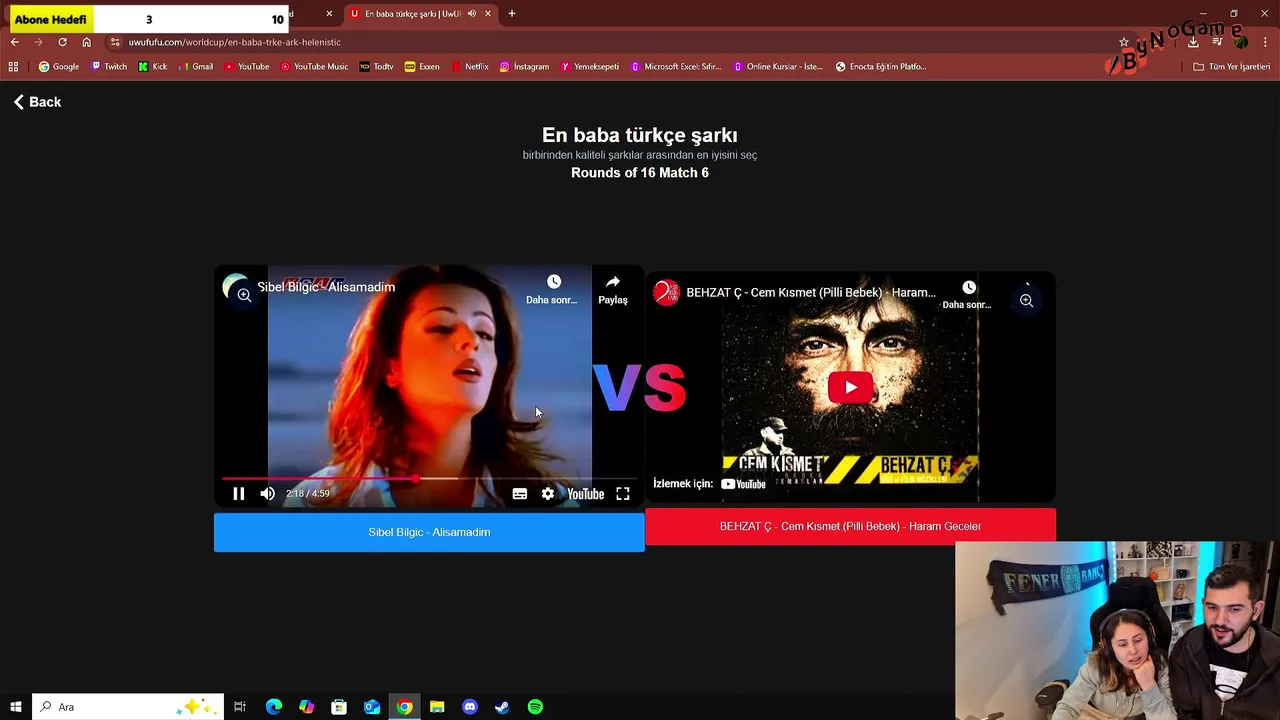Screen dimensions: 1280x720
Task: Open Windows Start menu
Action: click(x=15, y=707)
